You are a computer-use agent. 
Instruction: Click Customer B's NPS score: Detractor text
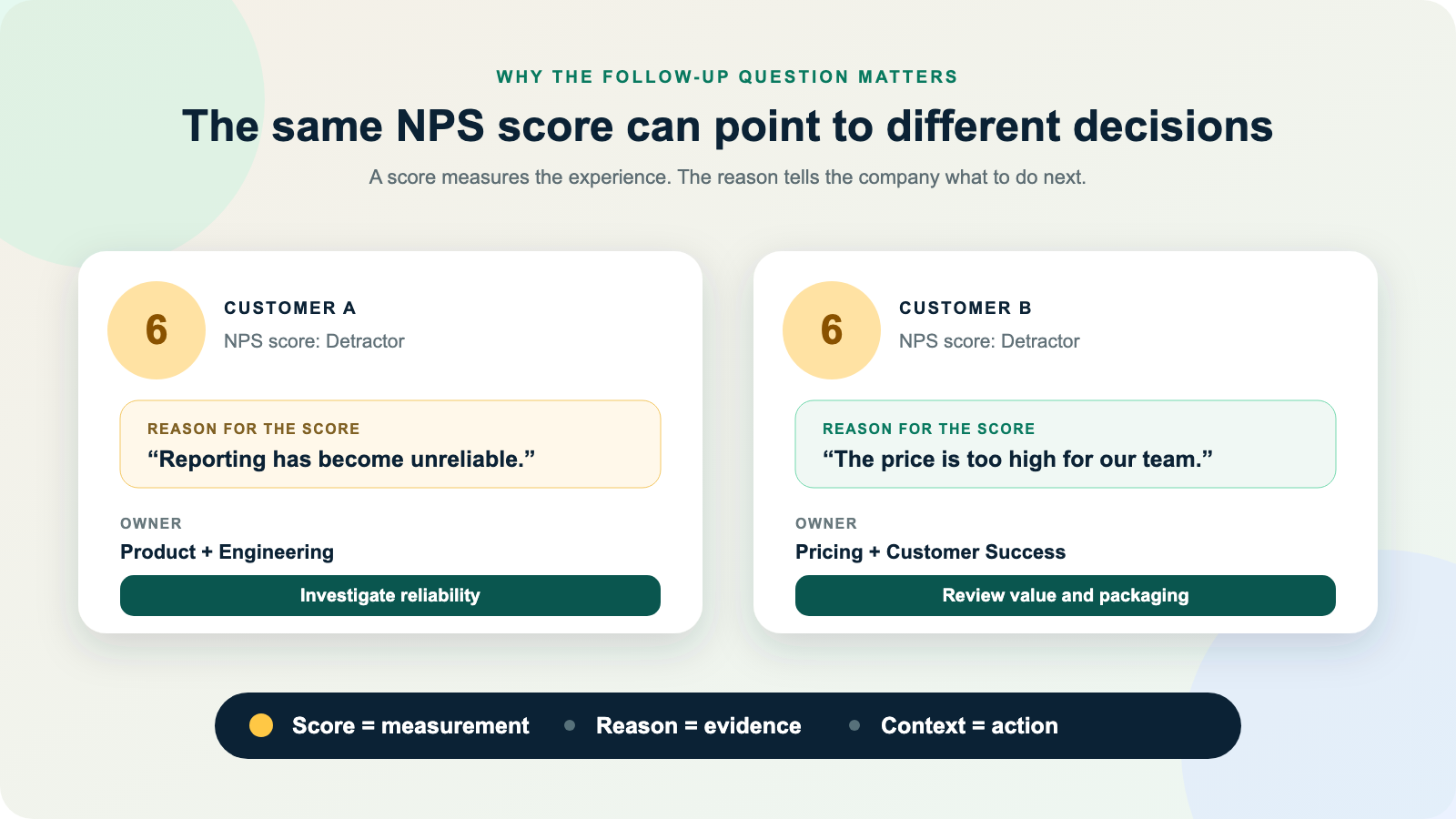pyautogui.click(x=989, y=341)
